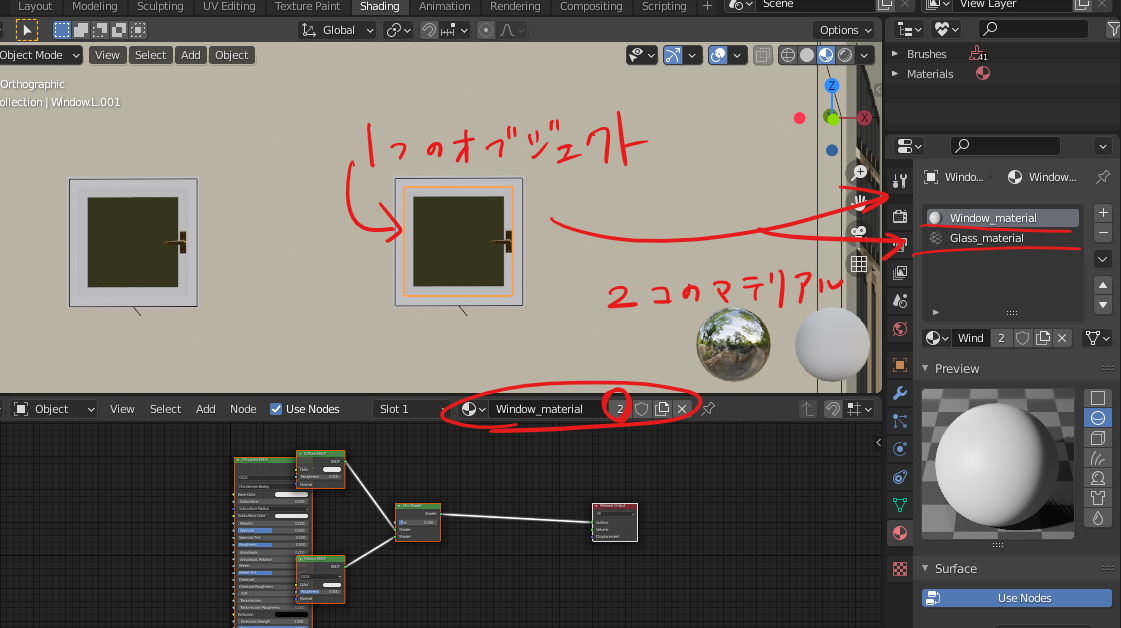
Task: Open the viewport Add menu
Action: click(191, 55)
